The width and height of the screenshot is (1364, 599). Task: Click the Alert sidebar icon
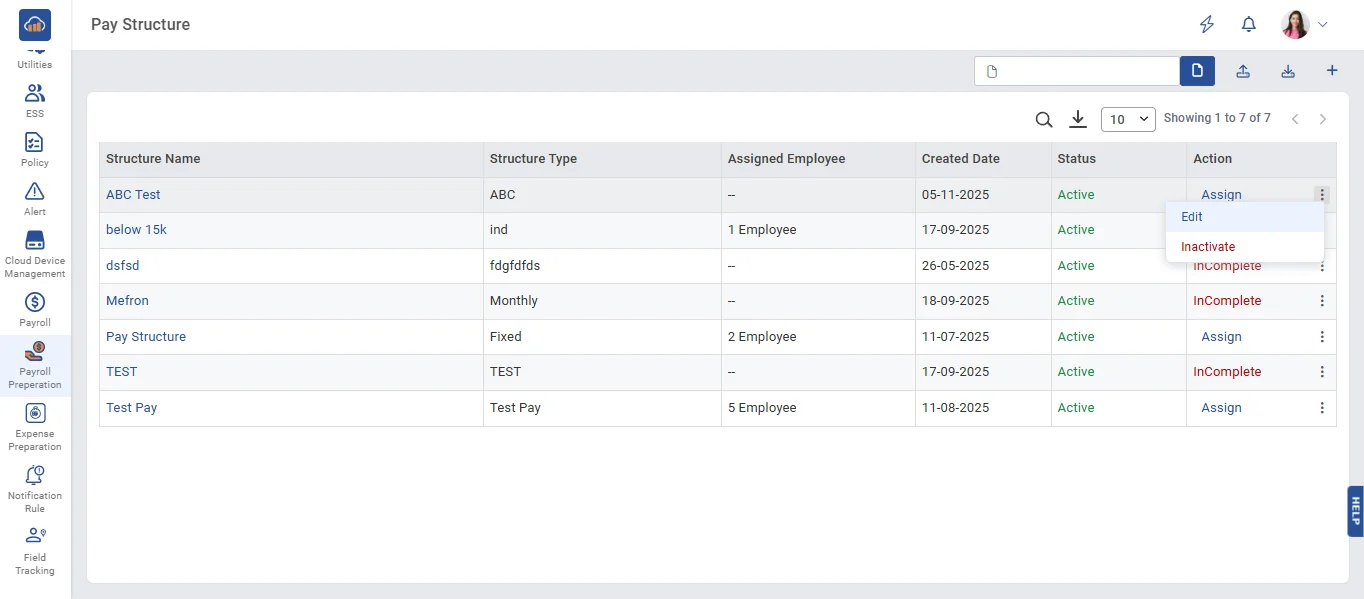(x=35, y=198)
